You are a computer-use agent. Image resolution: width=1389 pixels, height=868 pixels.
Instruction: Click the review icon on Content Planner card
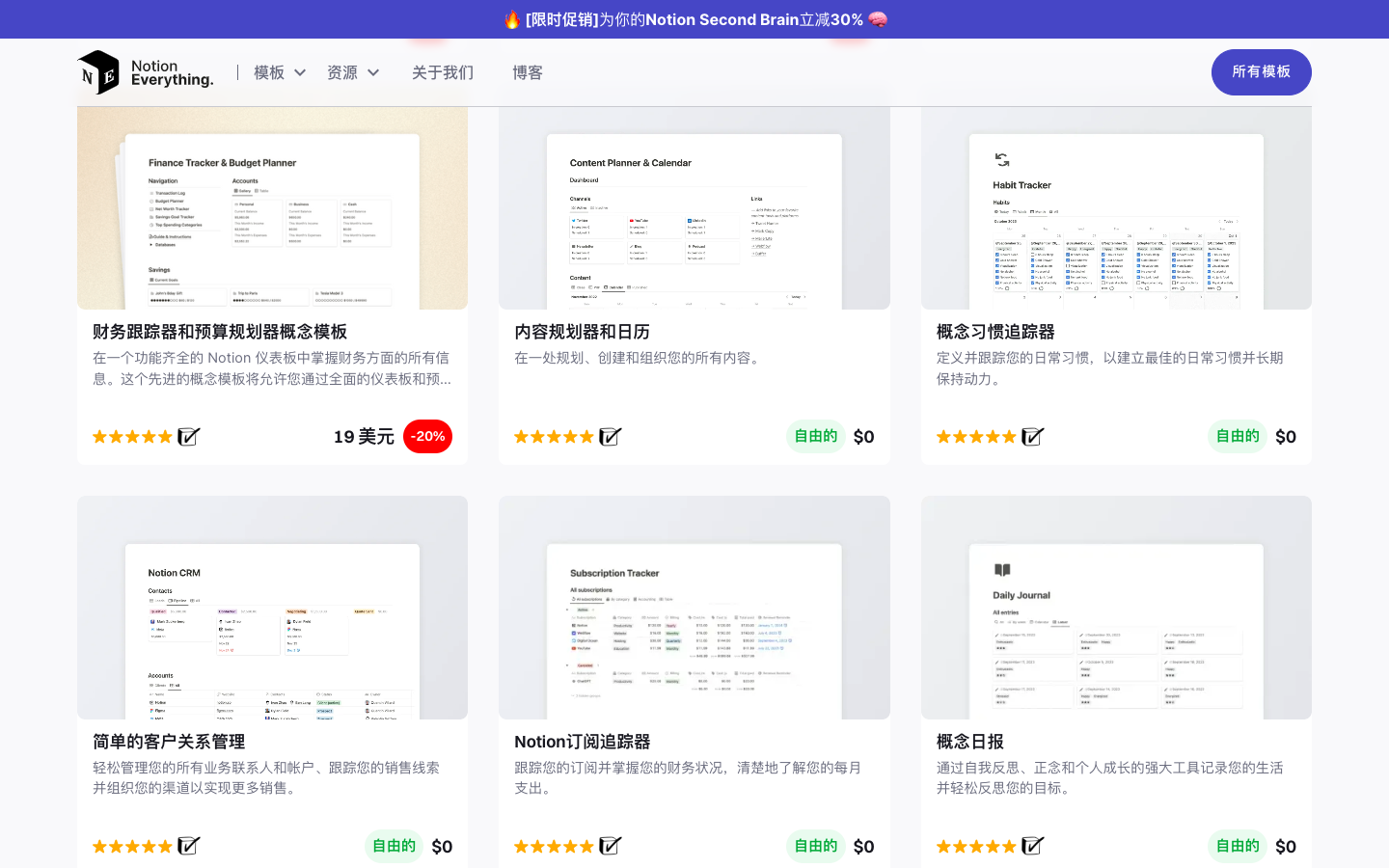tap(610, 437)
